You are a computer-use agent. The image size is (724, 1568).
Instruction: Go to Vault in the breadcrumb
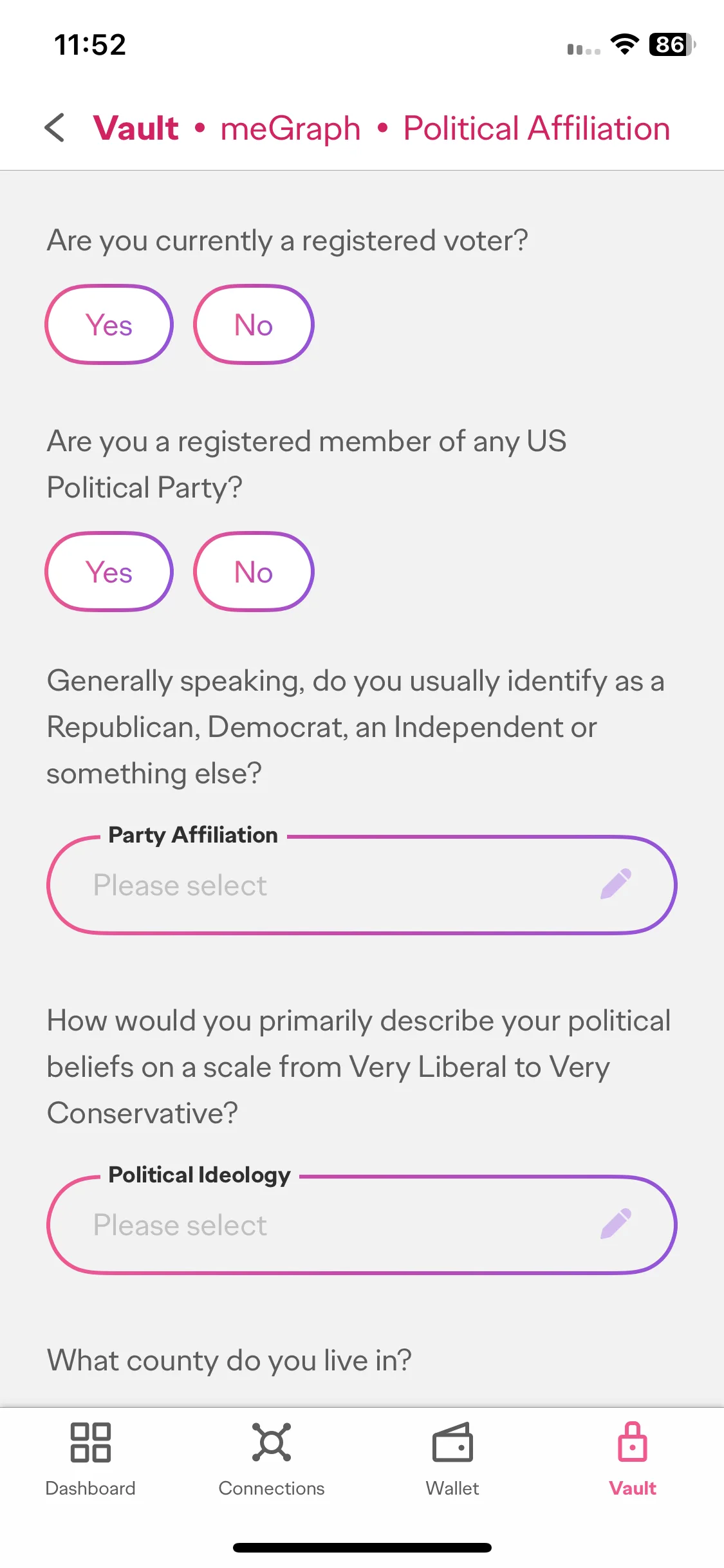tap(136, 128)
